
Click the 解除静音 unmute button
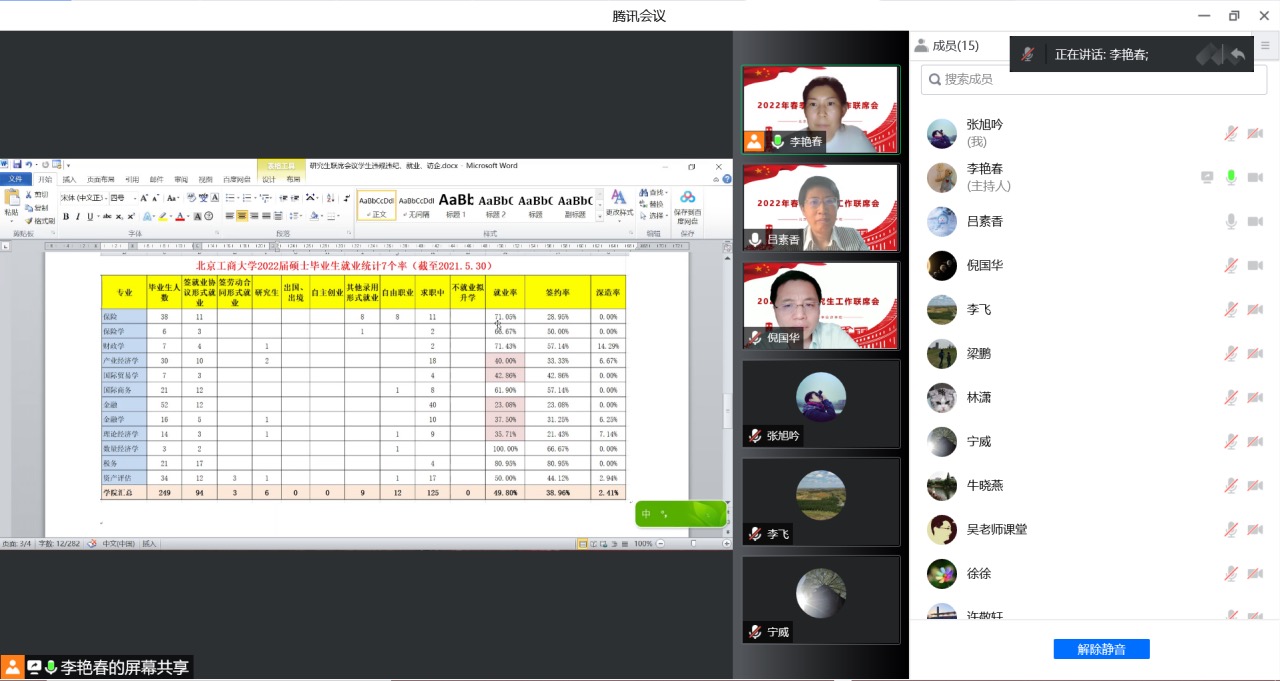tap(1101, 649)
